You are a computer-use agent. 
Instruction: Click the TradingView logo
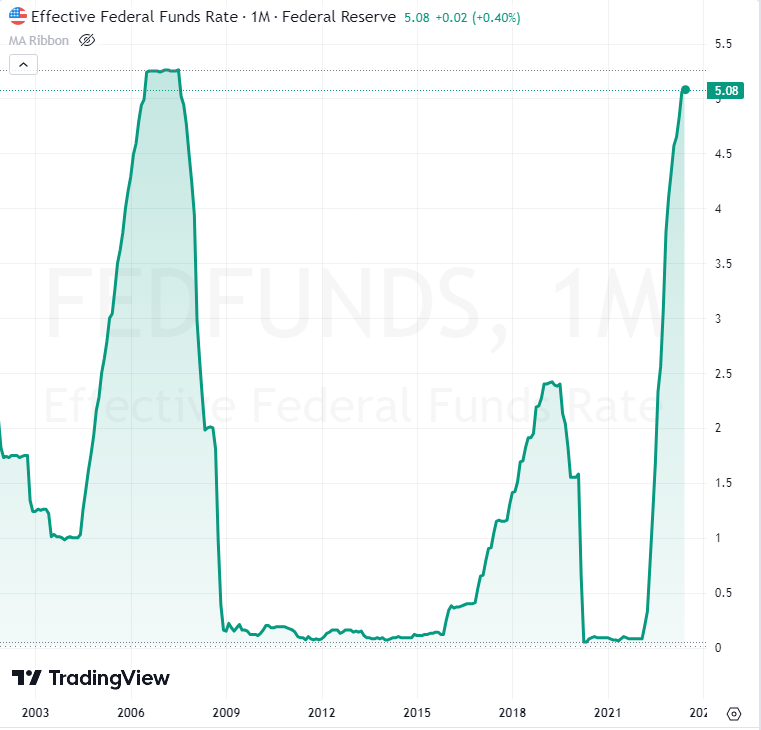tap(91, 678)
